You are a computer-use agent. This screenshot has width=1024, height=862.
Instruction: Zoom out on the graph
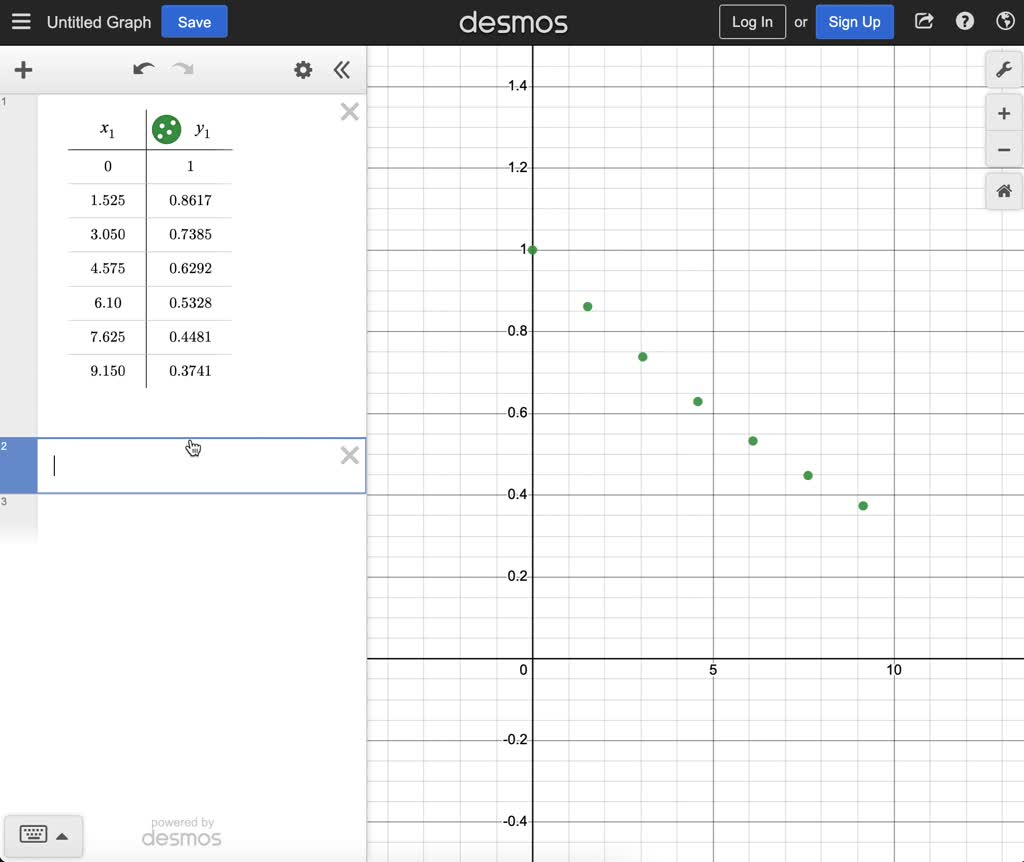1004,151
